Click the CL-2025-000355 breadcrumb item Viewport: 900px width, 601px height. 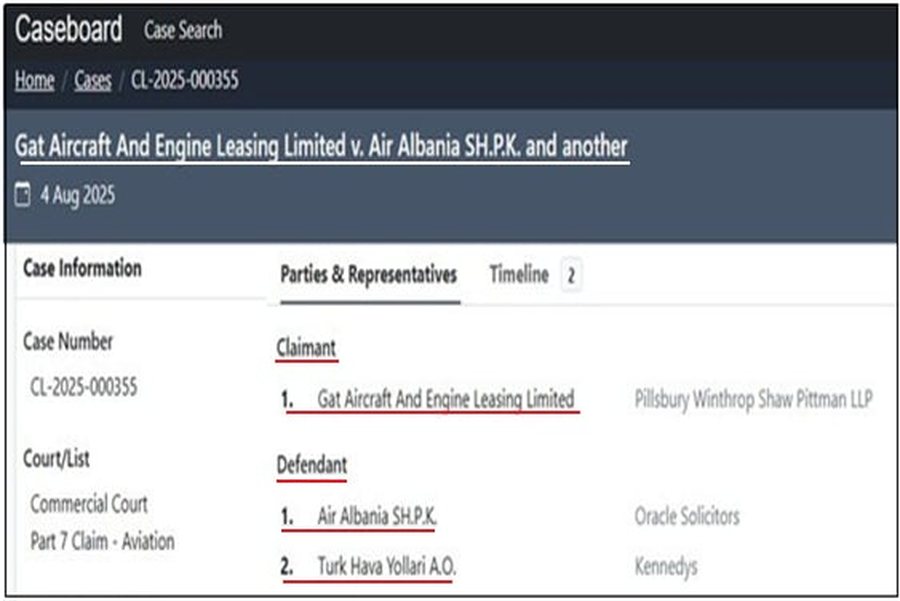pos(185,81)
